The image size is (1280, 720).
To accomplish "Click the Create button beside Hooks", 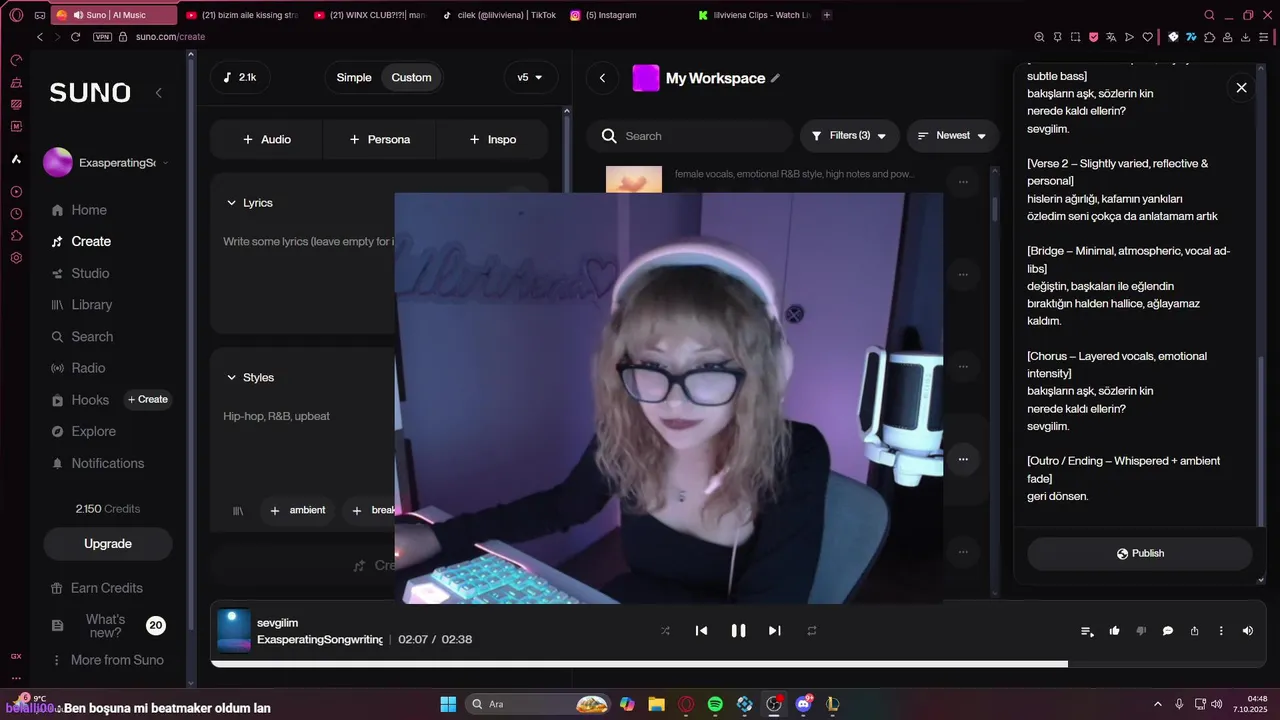I will click(148, 400).
